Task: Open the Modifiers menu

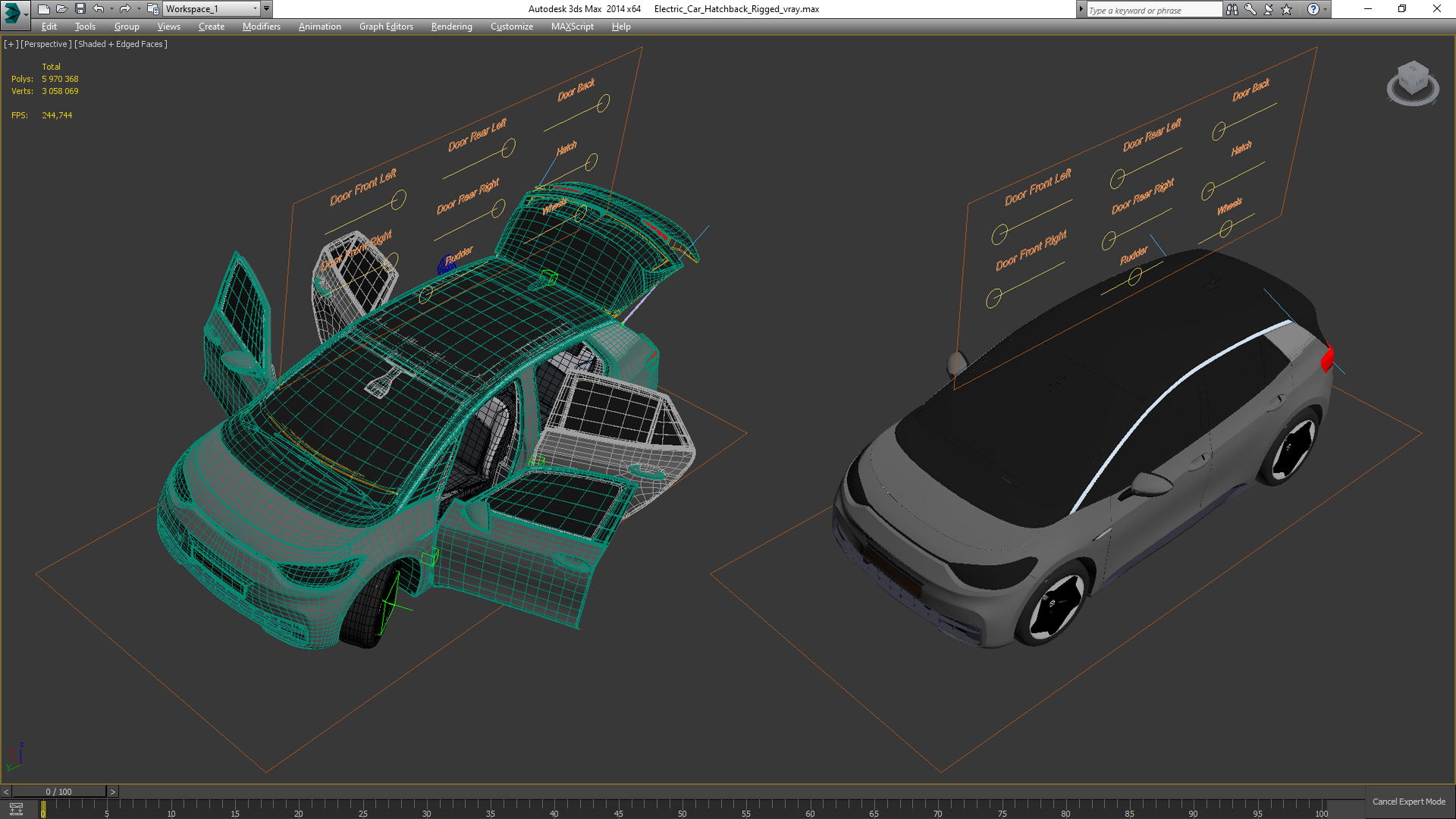Action: point(262,27)
